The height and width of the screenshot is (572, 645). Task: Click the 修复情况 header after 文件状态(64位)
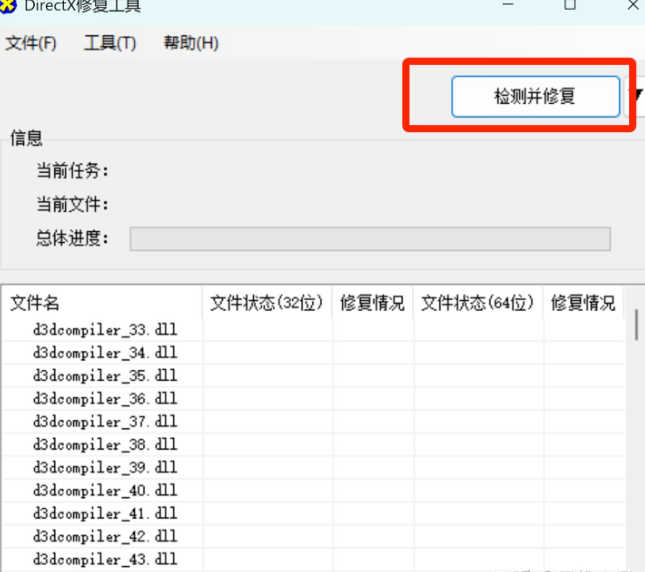[584, 303]
